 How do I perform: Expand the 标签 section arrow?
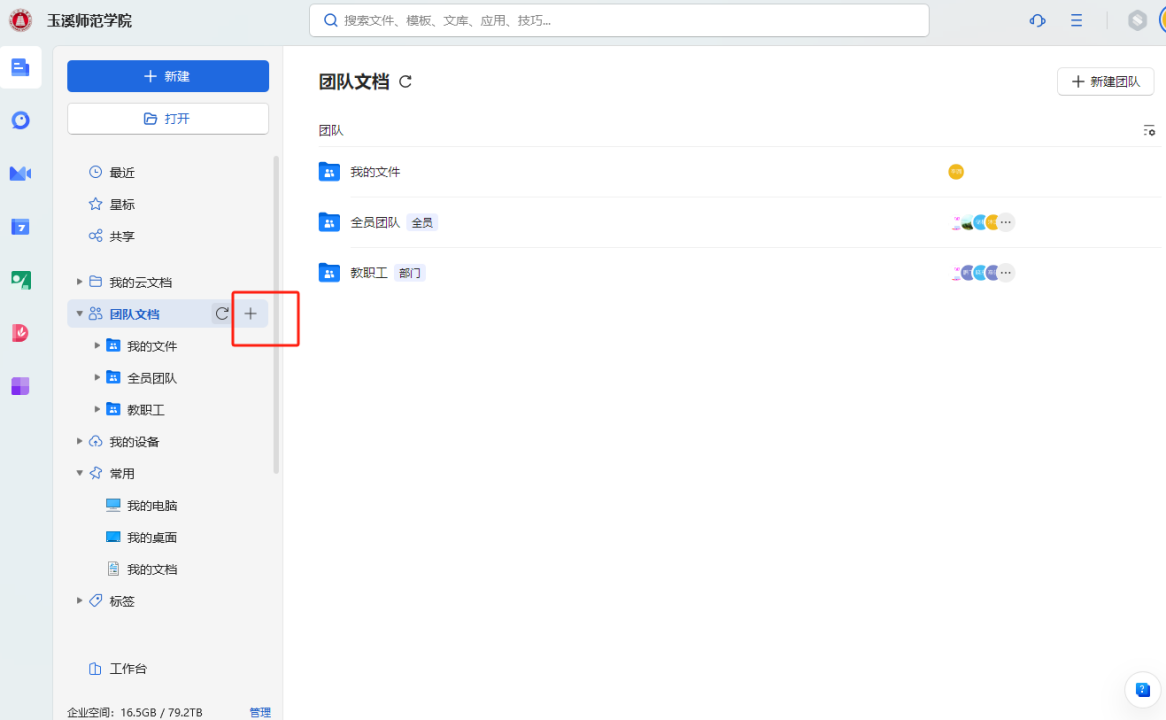(x=80, y=601)
